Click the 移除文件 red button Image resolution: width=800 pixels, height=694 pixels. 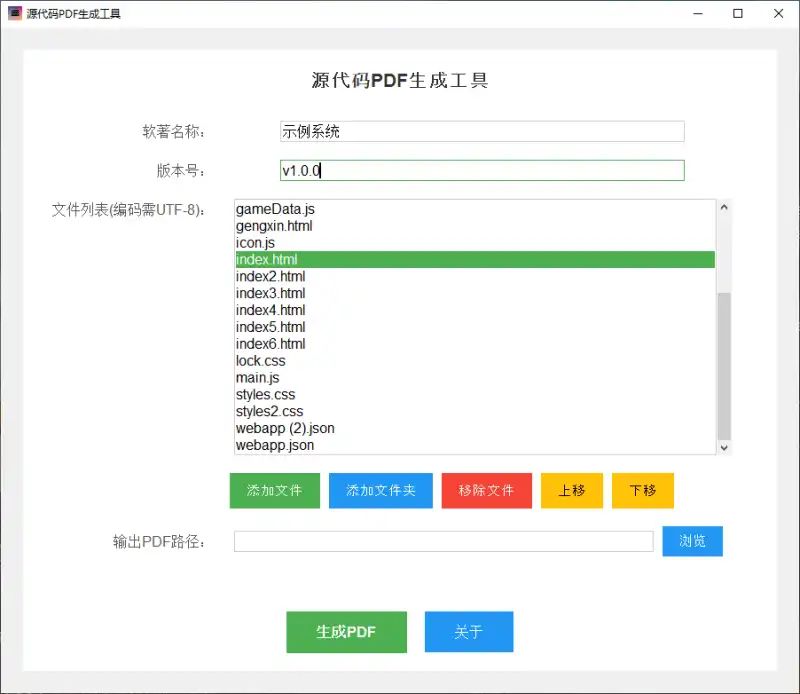pos(486,490)
